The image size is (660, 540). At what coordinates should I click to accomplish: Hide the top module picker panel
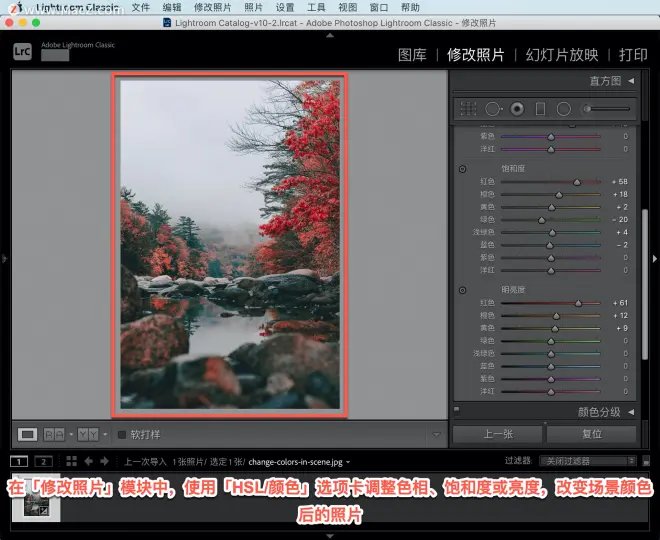330,35
